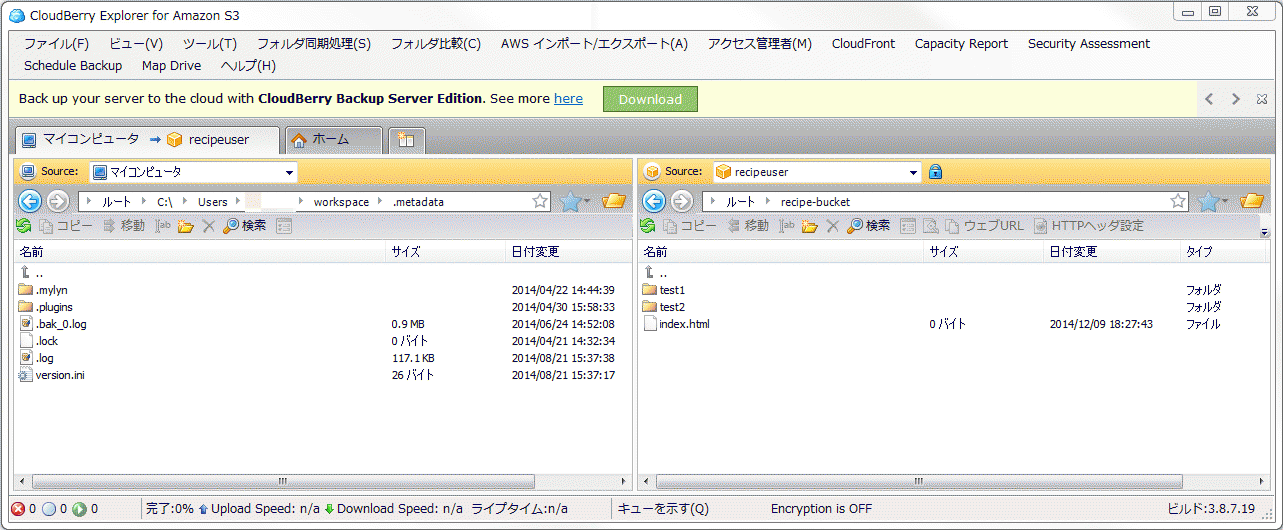
Task: Add the .metadata path to favorites via the outline star
Action: click(540, 201)
